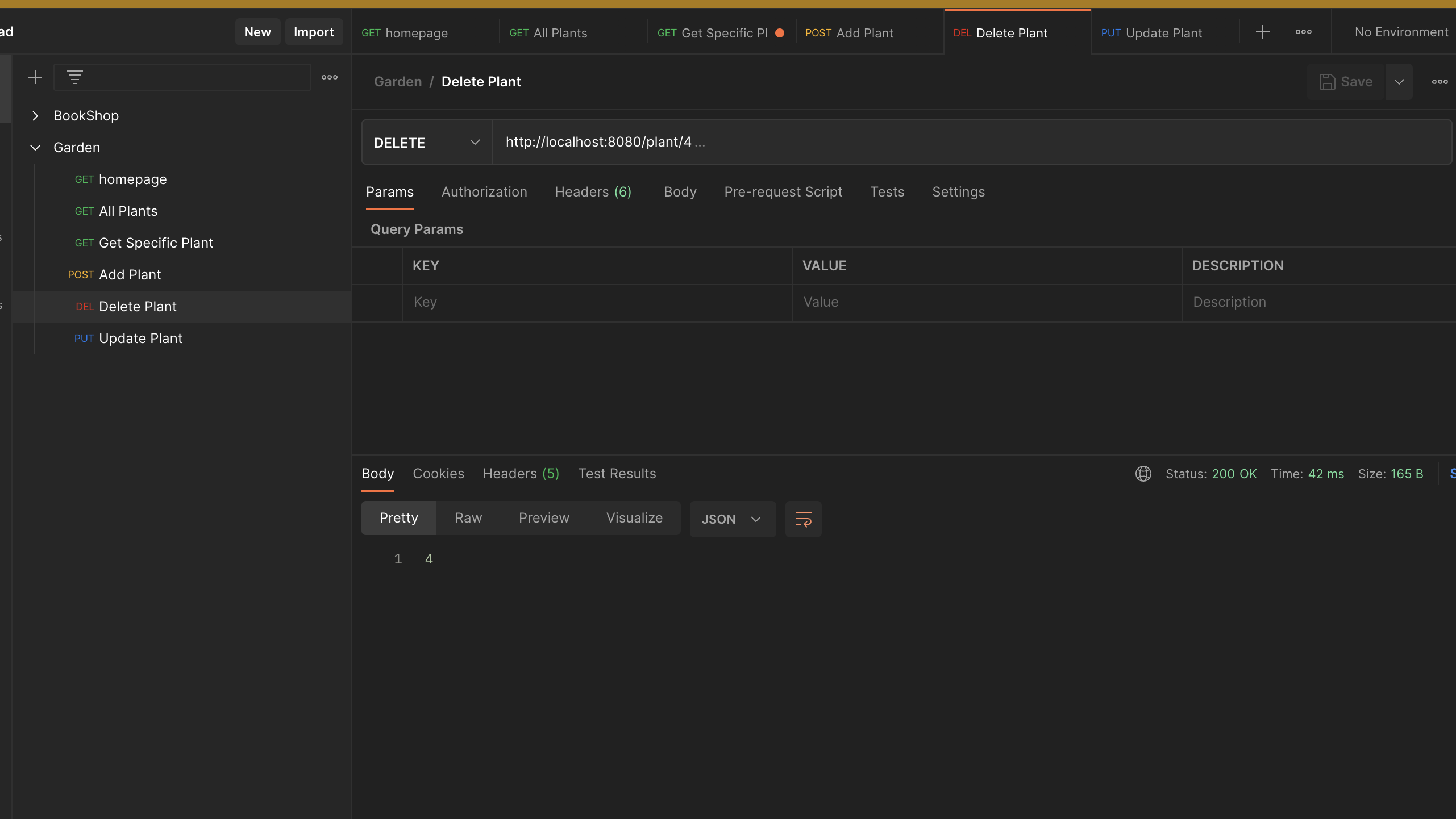Click the filter icon in the sidebar search
Viewport: 1456px width, 819px height.
[x=75, y=77]
